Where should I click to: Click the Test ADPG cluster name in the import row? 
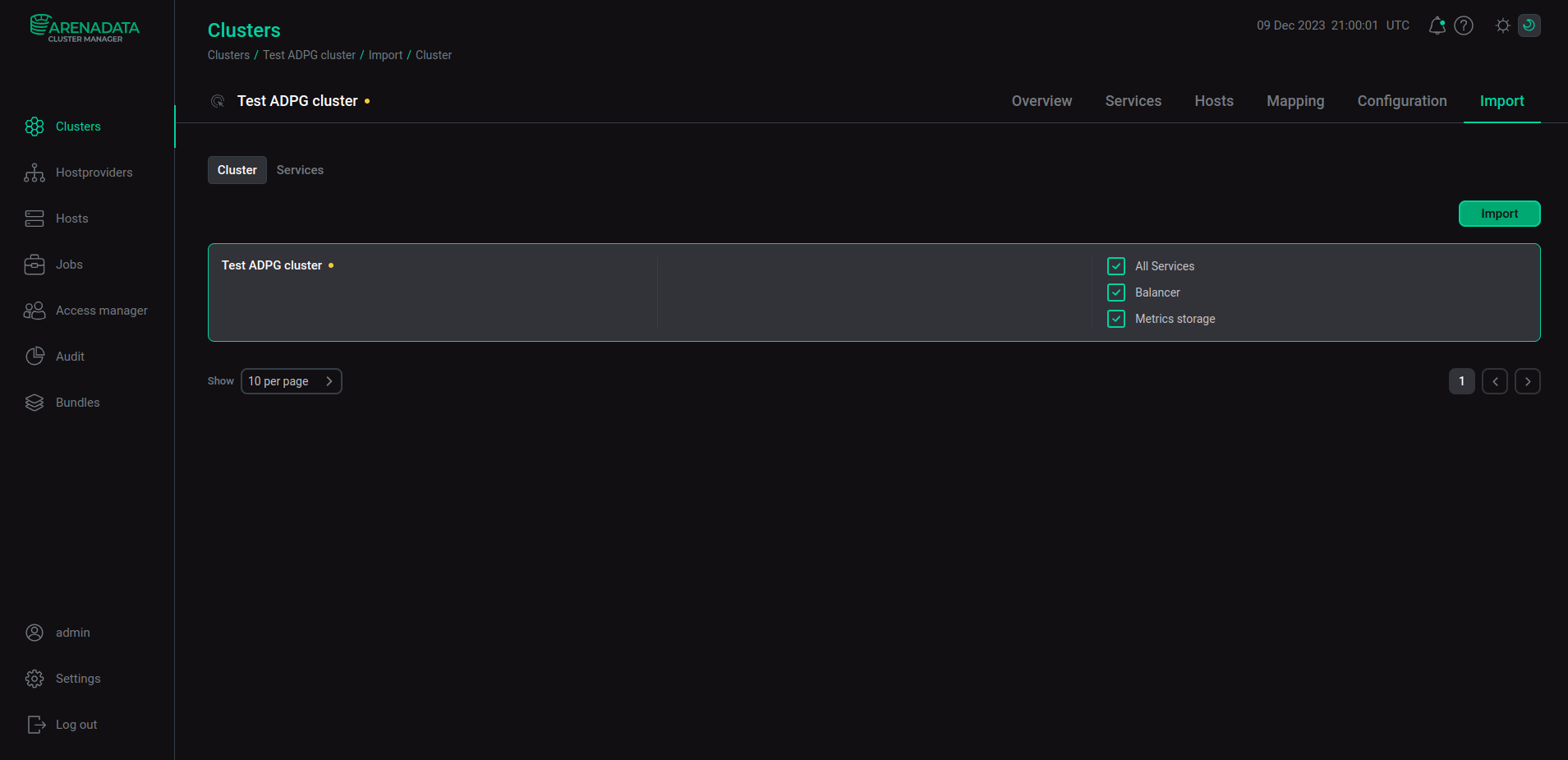click(x=272, y=265)
